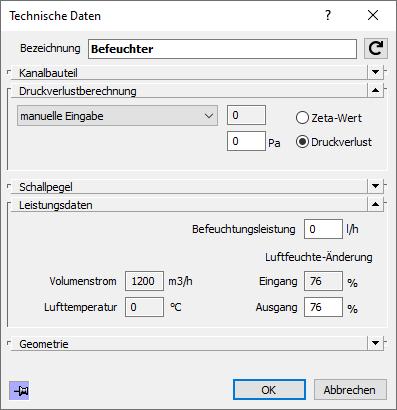Click the Volumenstrom m3/h field
Viewport: 397px width, 410px height.
click(144, 281)
